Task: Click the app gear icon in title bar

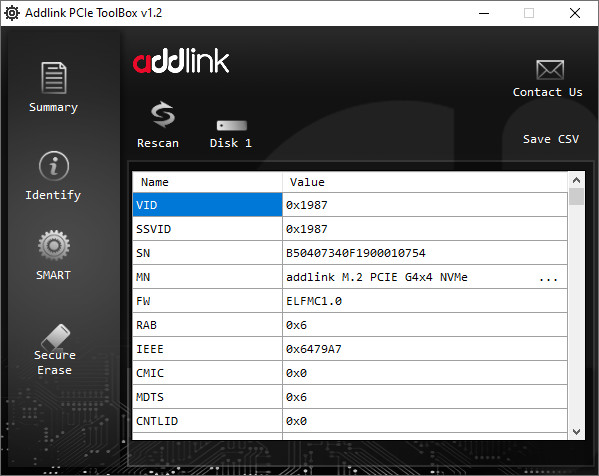Action: (x=12, y=13)
